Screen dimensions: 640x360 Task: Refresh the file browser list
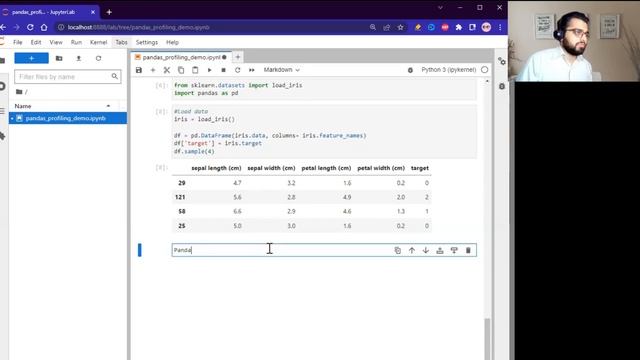click(98, 58)
